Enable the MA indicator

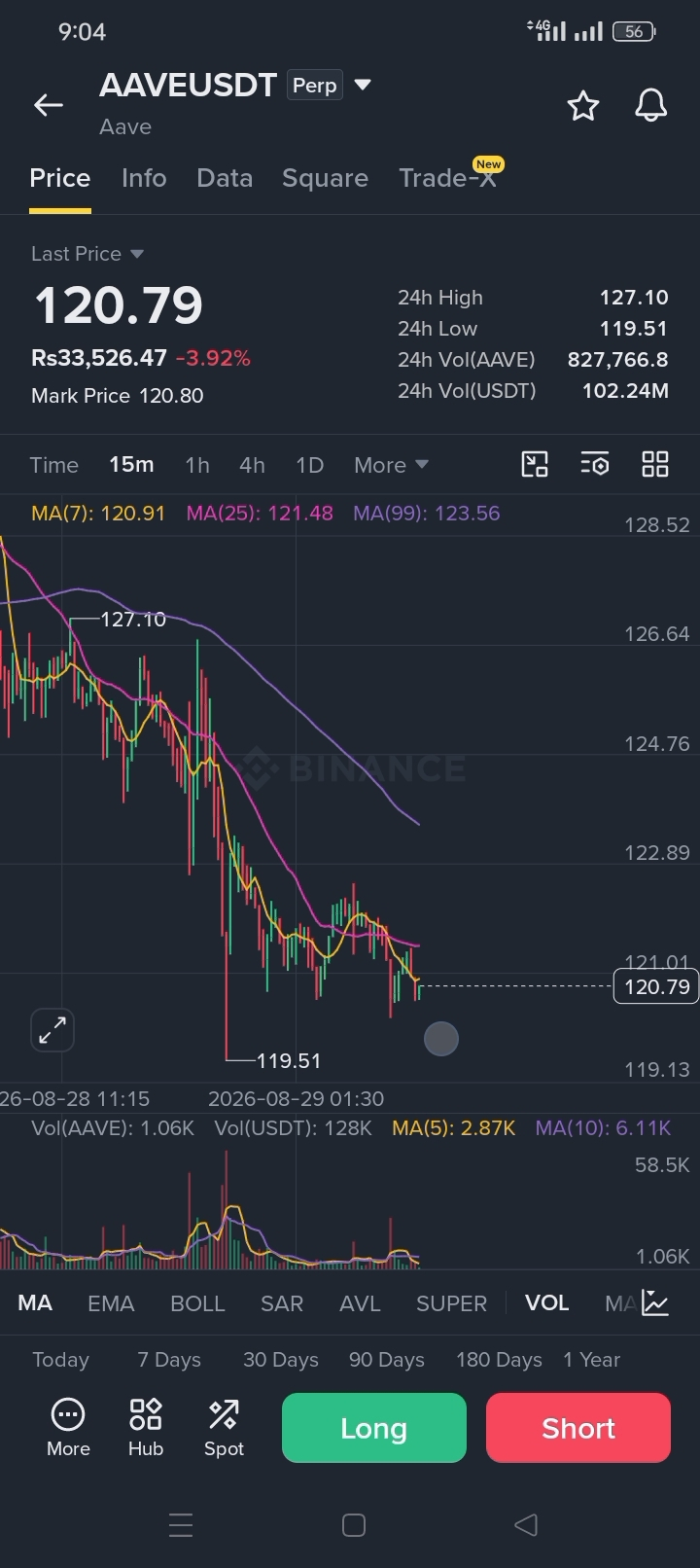point(35,1303)
